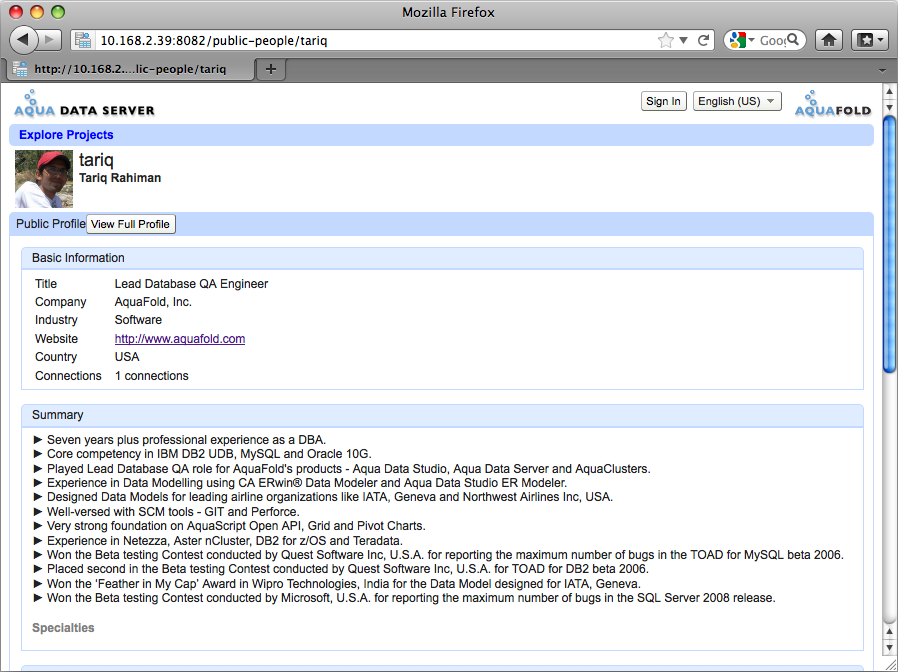Click the Sign In button
This screenshot has width=898, height=672.
(663, 101)
